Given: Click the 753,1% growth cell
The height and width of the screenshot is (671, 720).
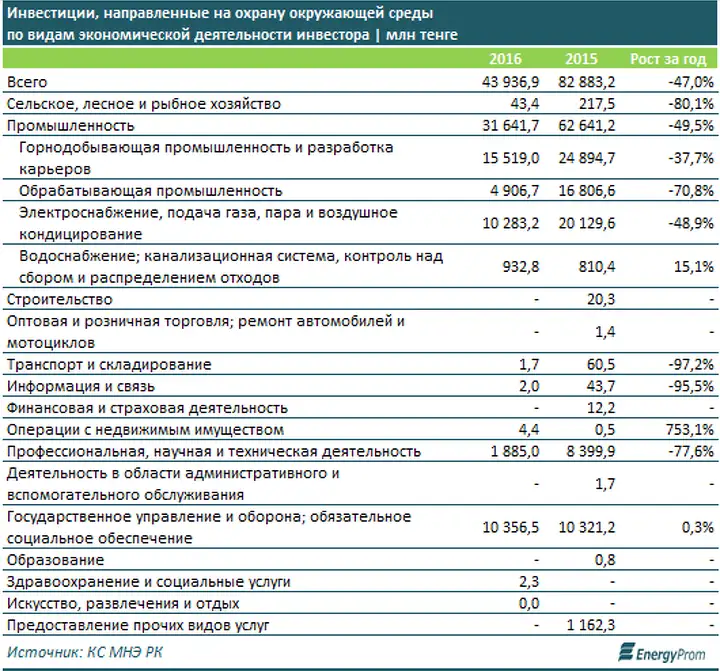Looking at the screenshot, I should point(690,430).
